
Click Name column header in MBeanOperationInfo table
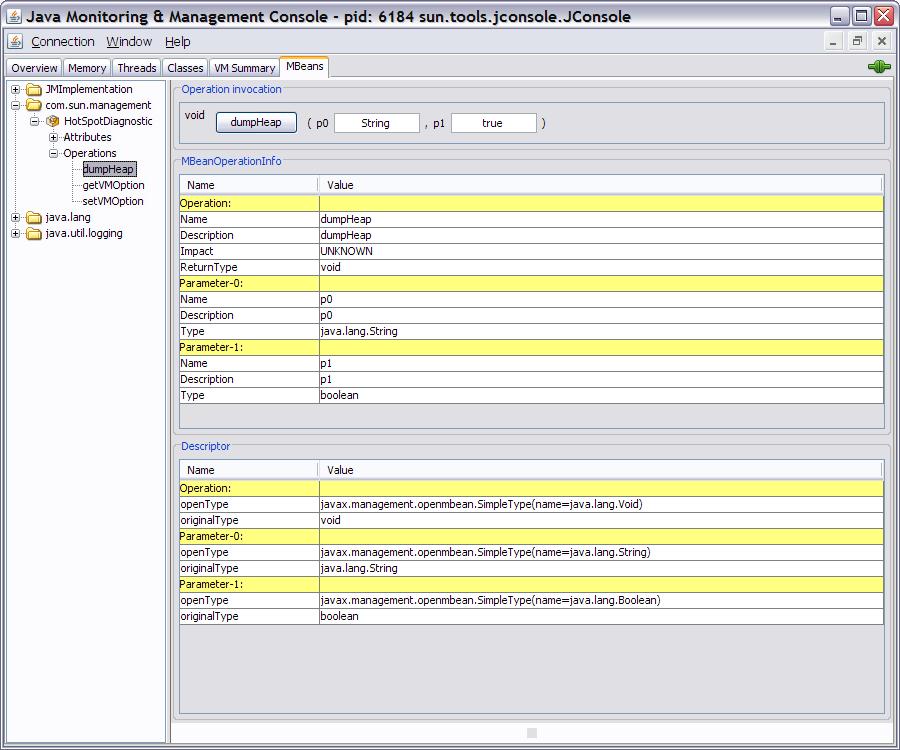point(249,185)
